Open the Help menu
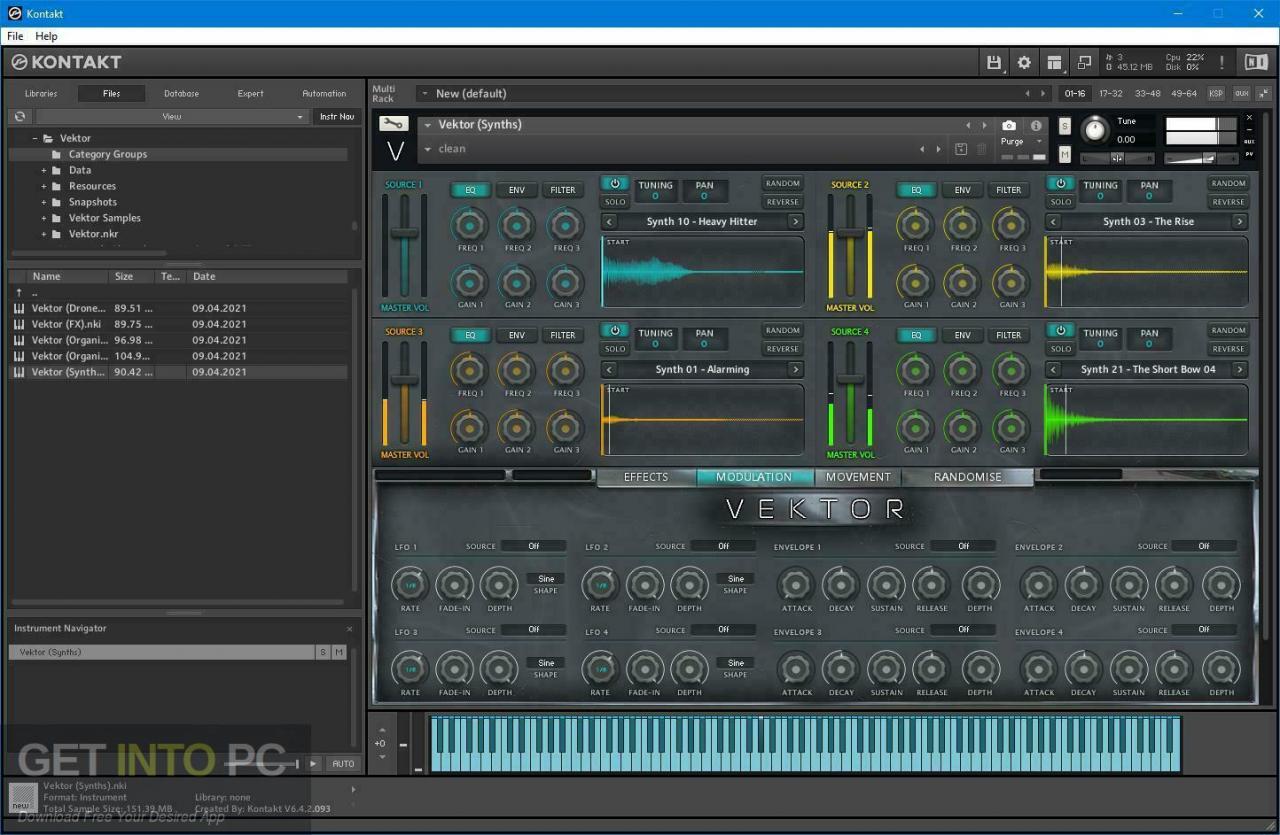 [46, 36]
